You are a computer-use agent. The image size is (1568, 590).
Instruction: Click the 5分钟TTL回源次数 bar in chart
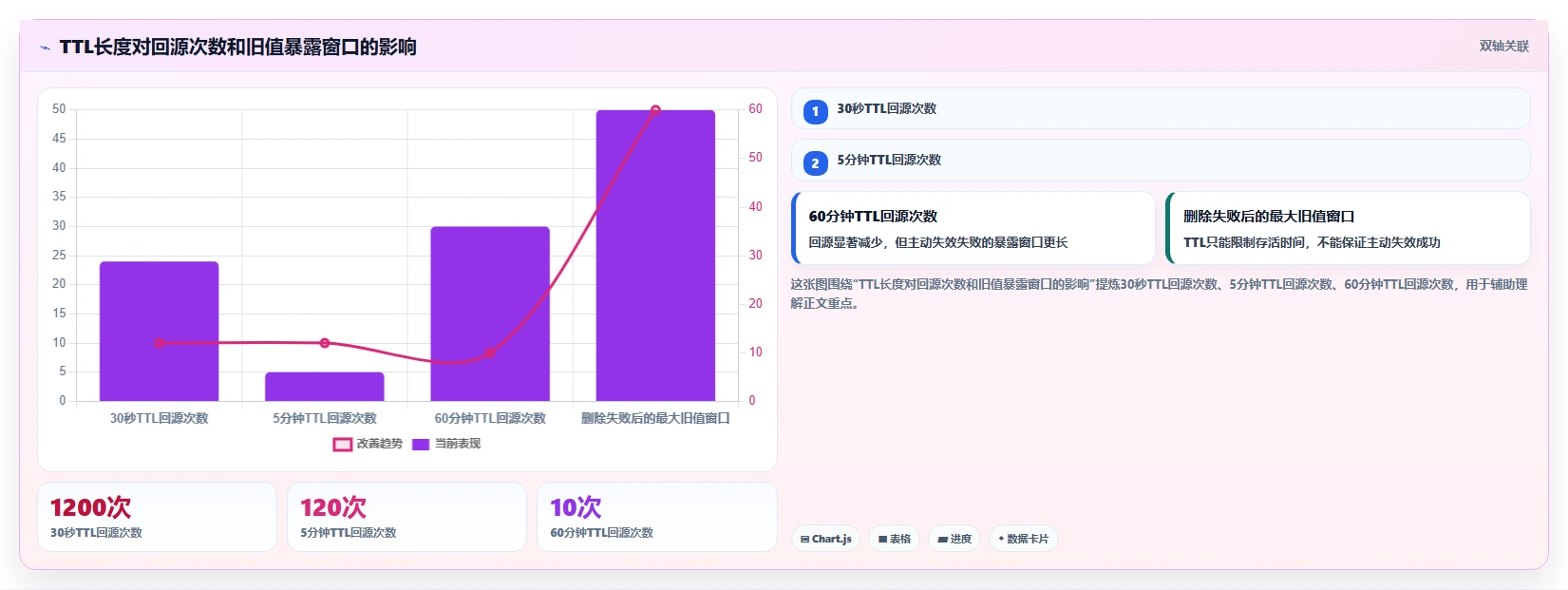[325, 387]
